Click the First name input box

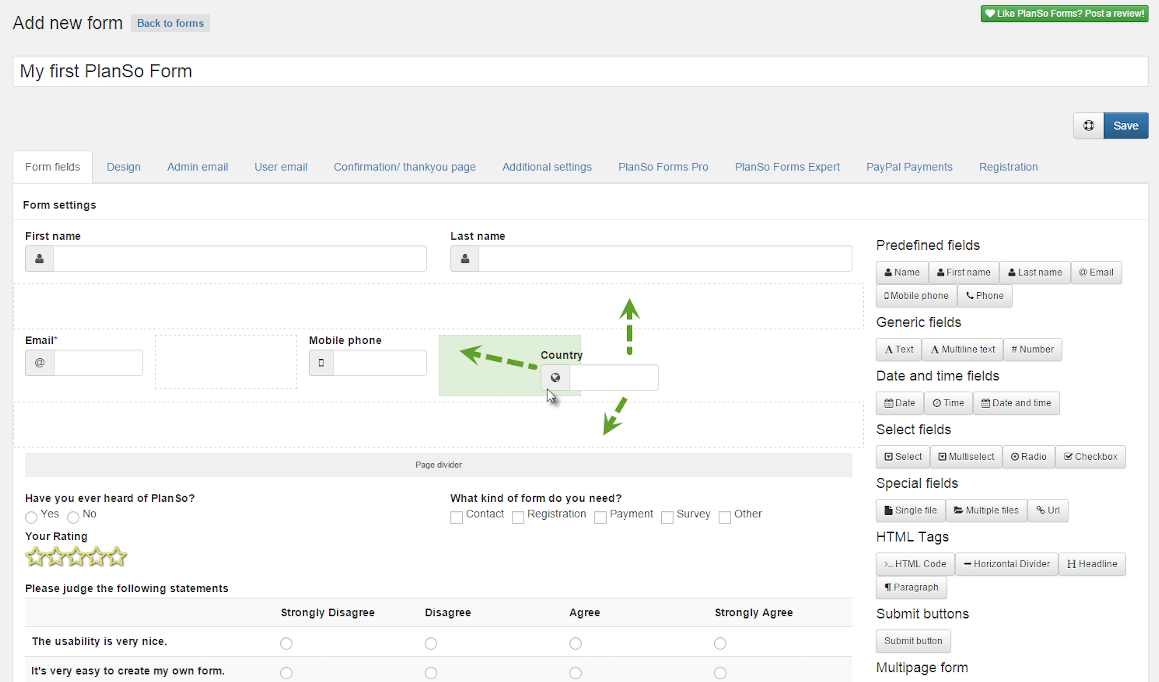(239, 259)
